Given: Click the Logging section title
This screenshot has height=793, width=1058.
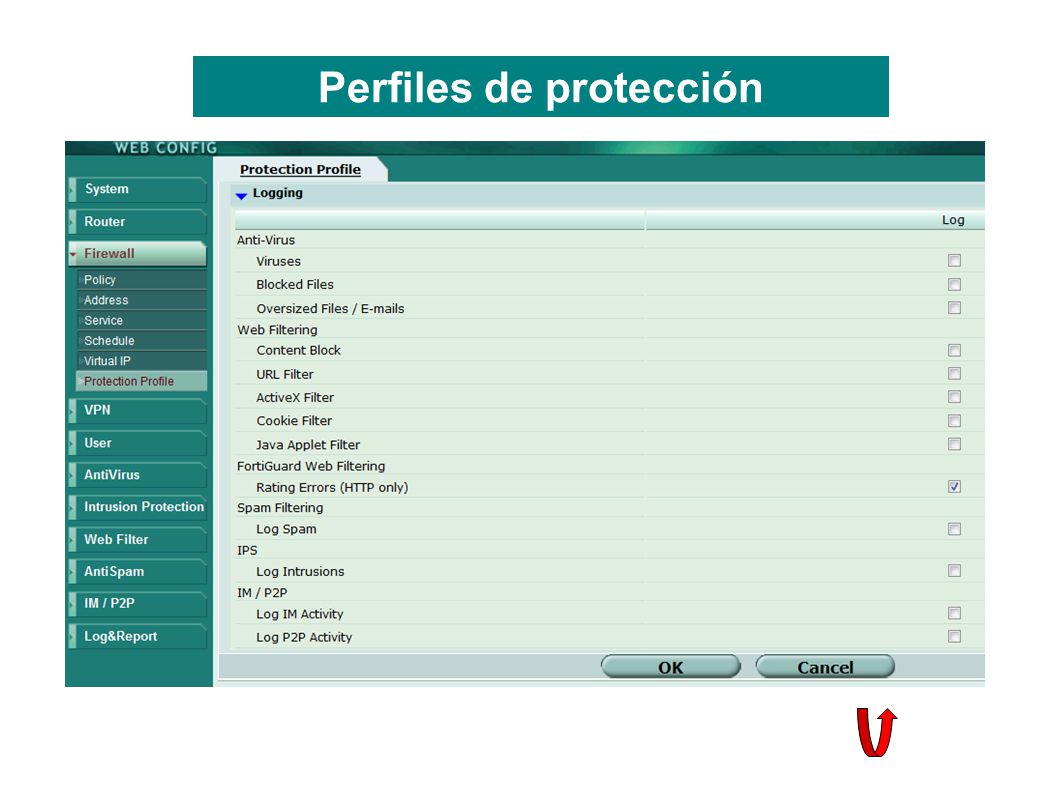Looking at the screenshot, I should click(277, 193).
